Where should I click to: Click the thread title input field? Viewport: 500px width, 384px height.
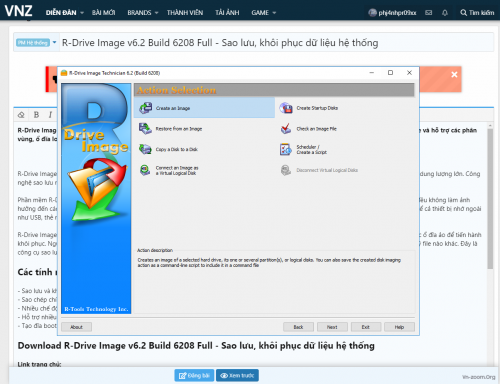[276, 43]
